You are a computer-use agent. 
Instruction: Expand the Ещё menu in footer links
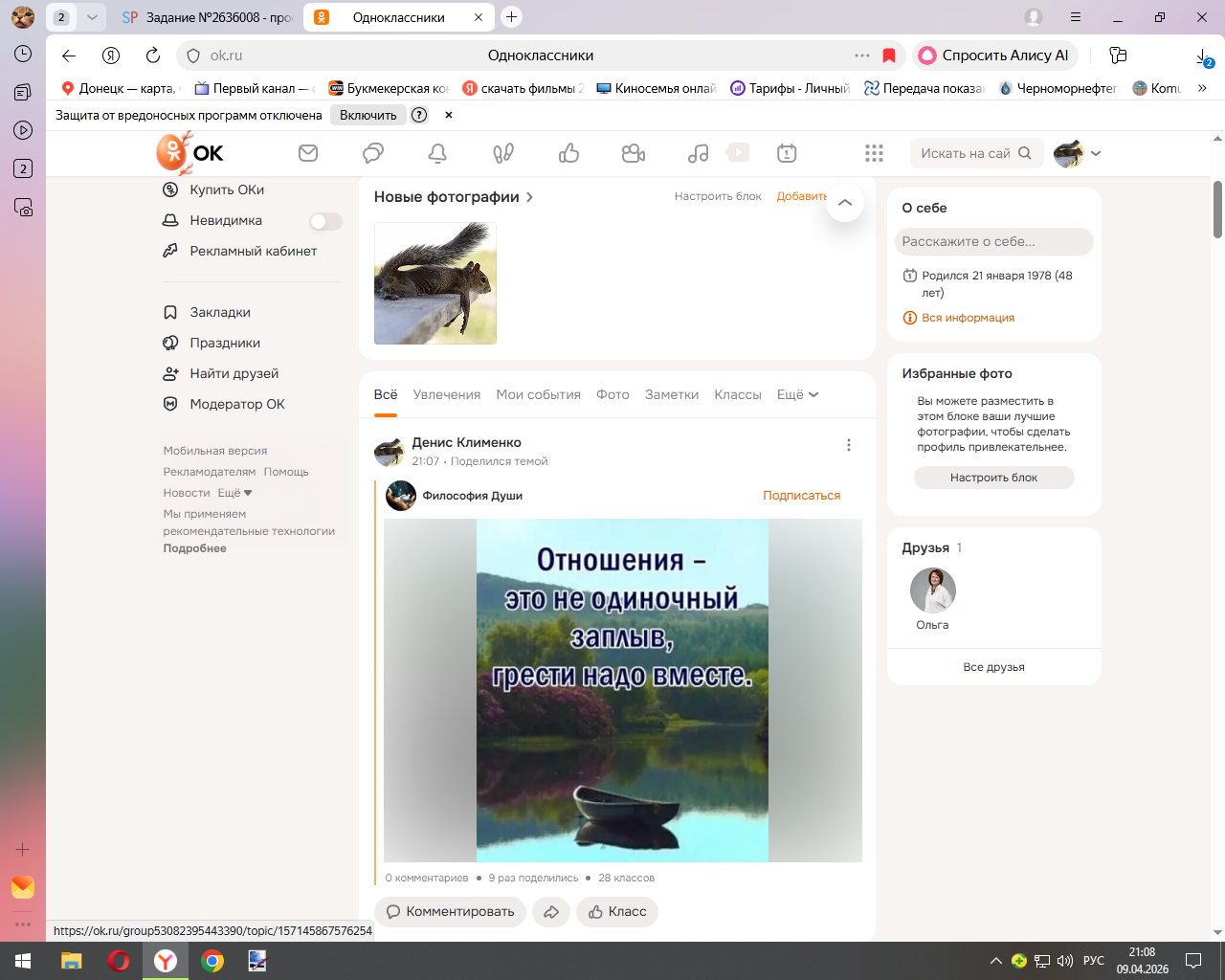tap(235, 493)
